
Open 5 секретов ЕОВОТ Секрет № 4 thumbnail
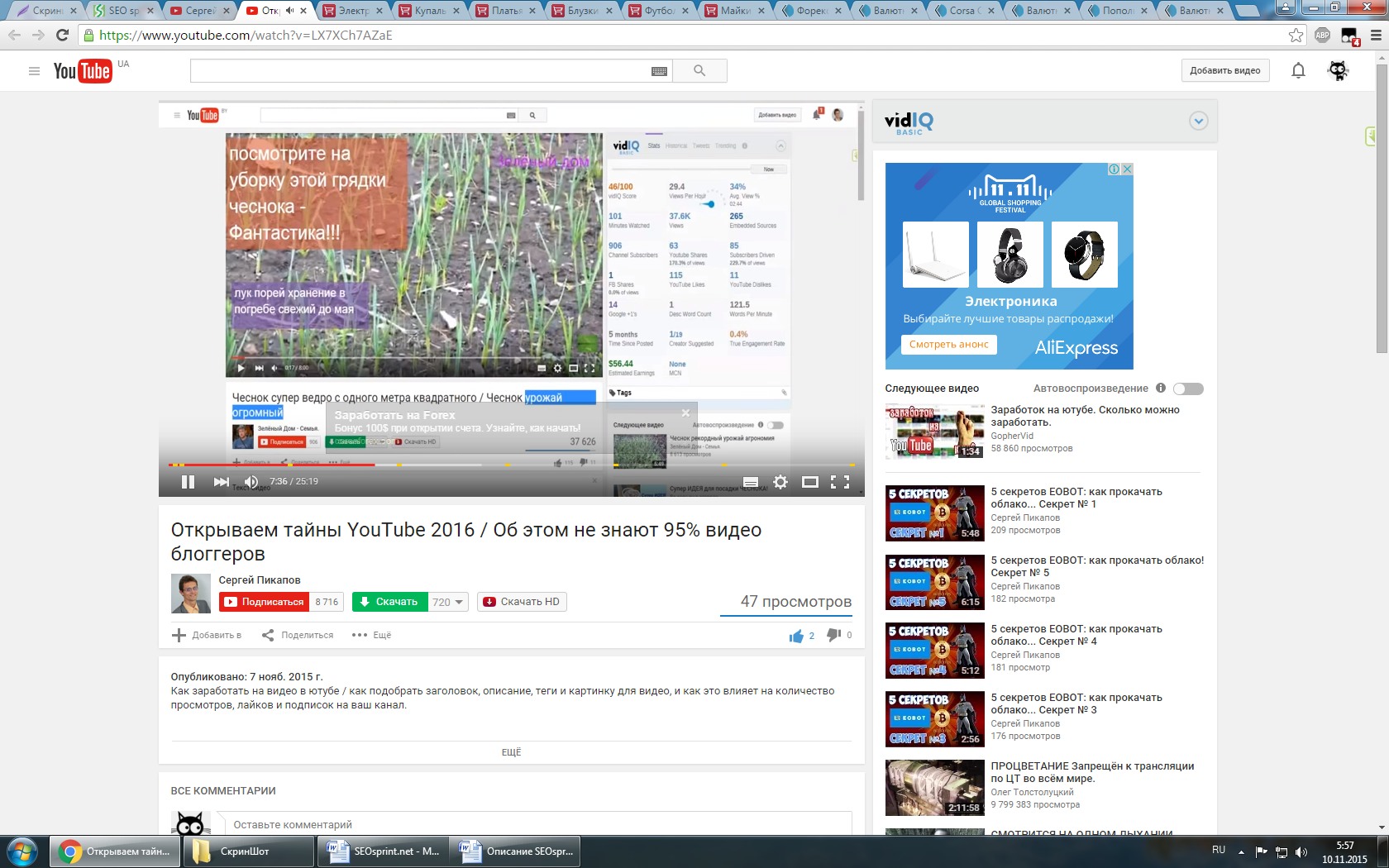[x=935, y=651]
